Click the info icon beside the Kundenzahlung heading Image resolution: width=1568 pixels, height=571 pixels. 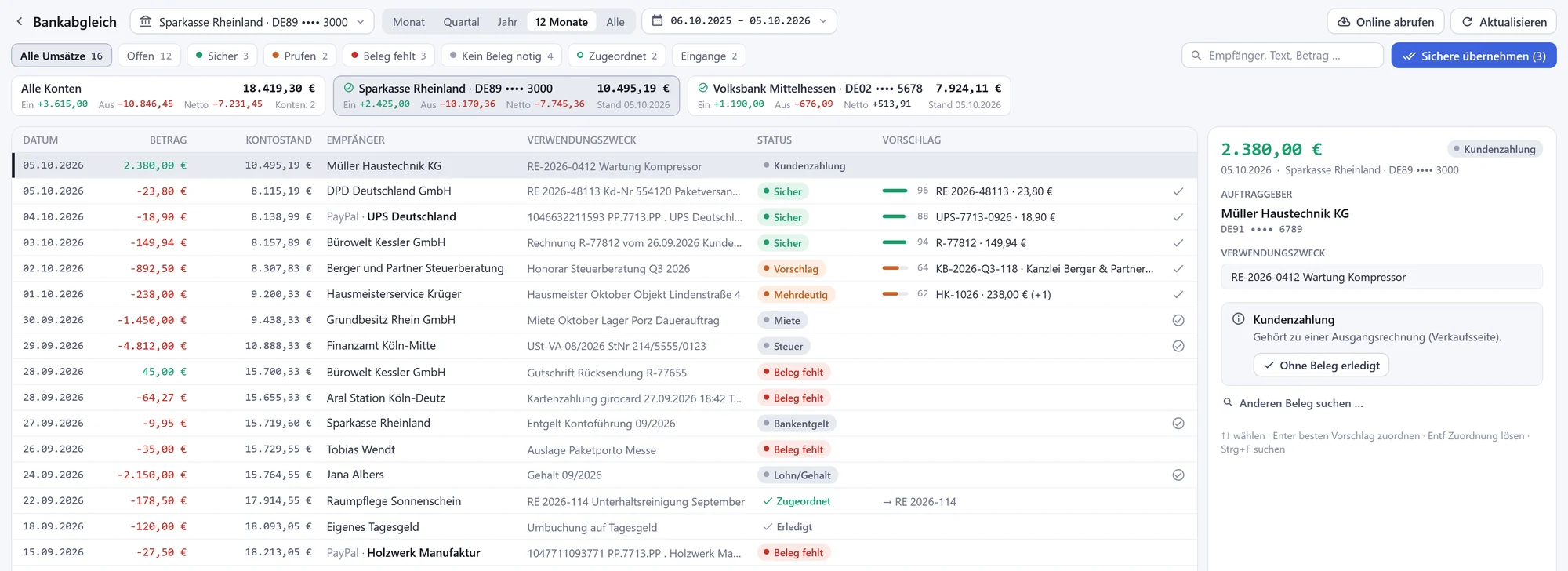pyautogui.click(x=1239, y=319)
